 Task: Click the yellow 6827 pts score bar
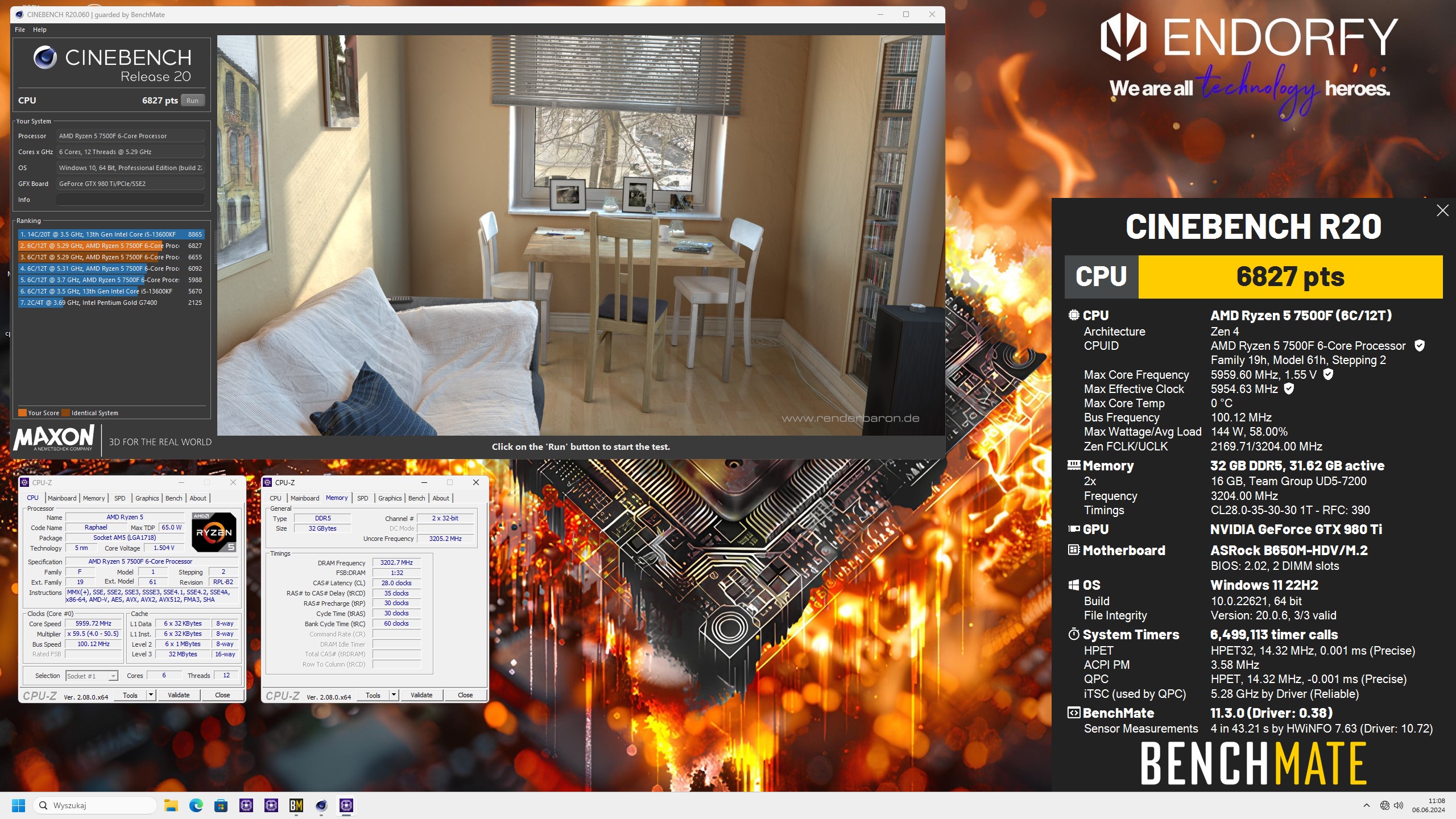click(1290, 277)
